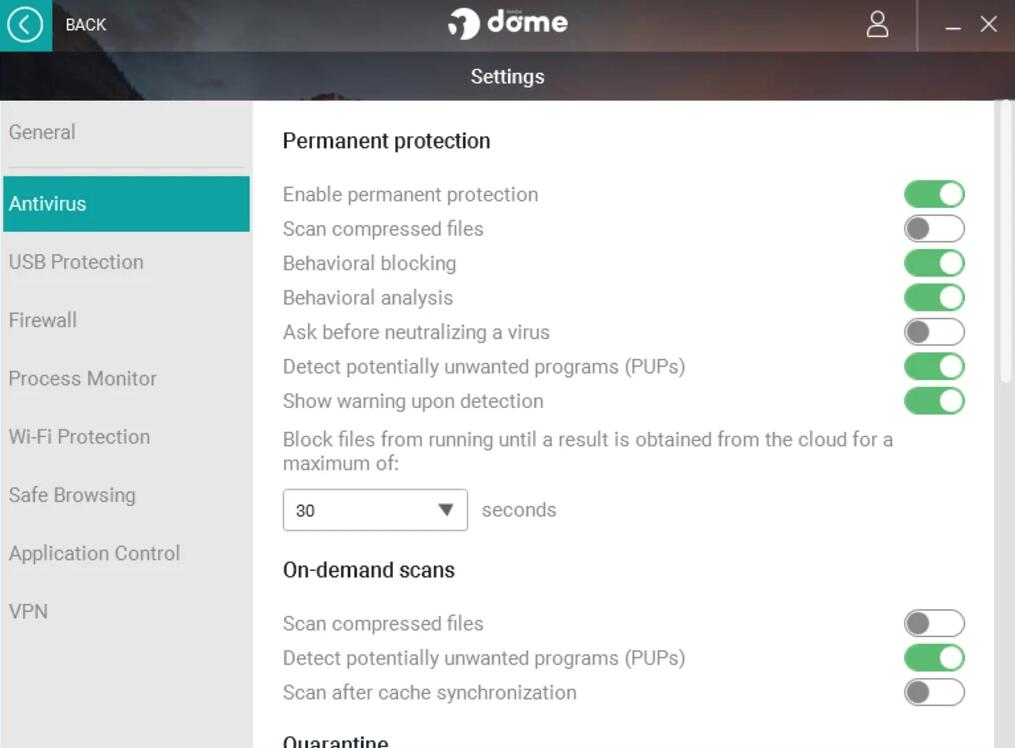Click the Panda Dome logo

pyautogui.click(x=508, y=23)
